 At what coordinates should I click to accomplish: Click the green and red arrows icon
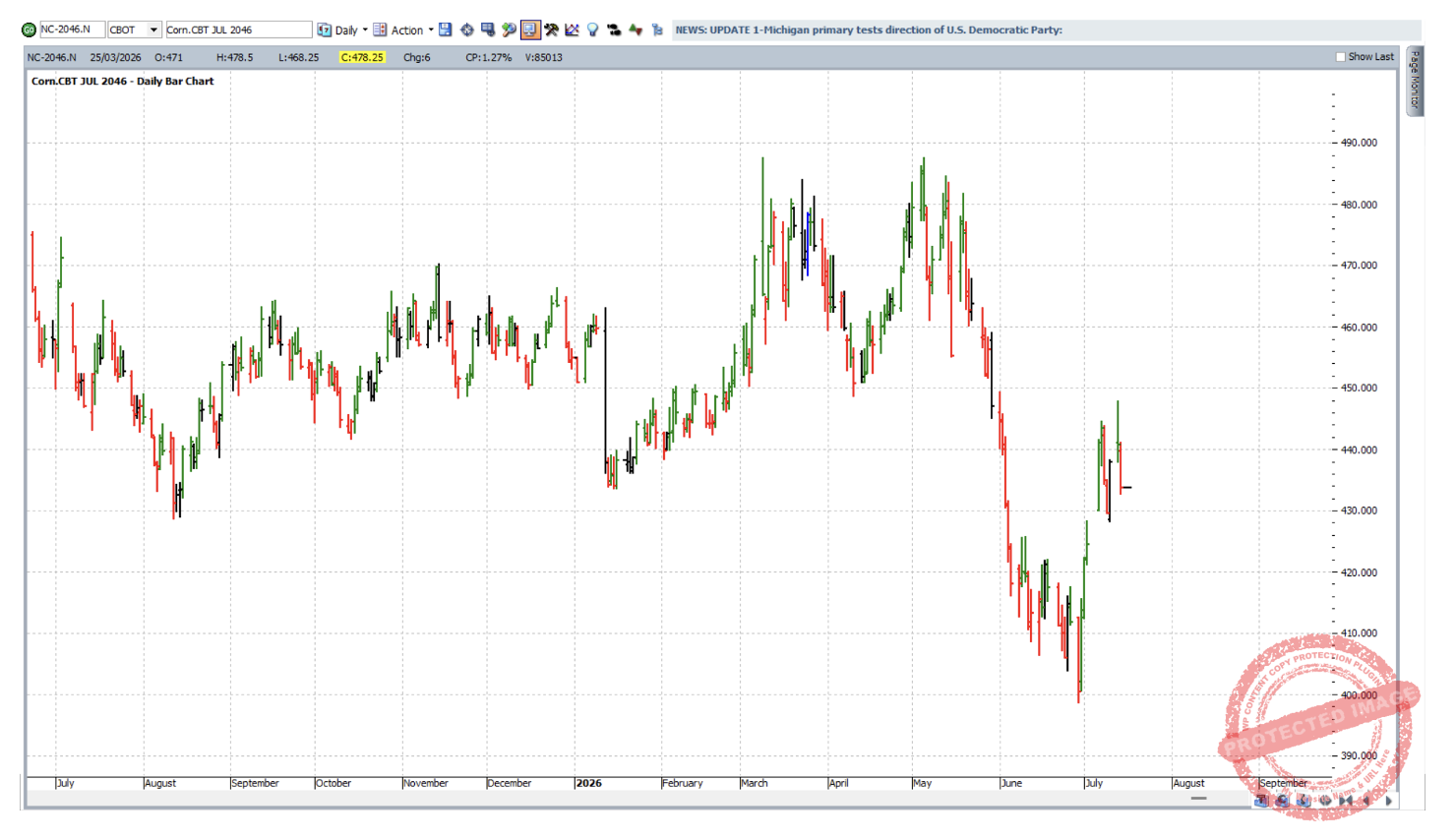(x=636, y=30)
